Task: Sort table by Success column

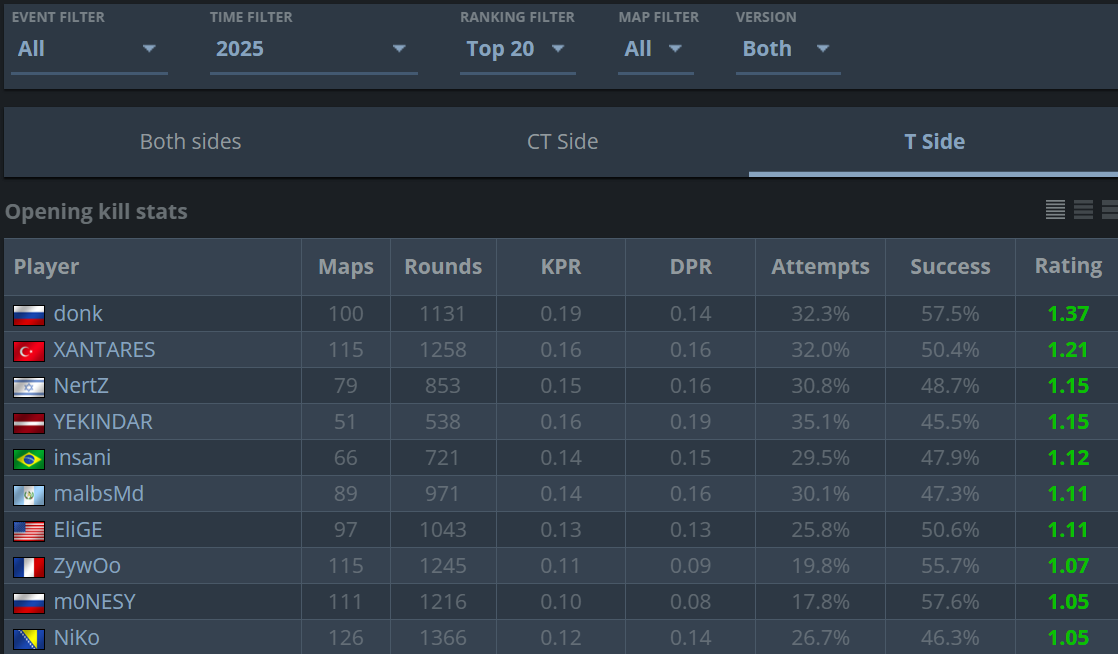Action: [x=950, y=267]
